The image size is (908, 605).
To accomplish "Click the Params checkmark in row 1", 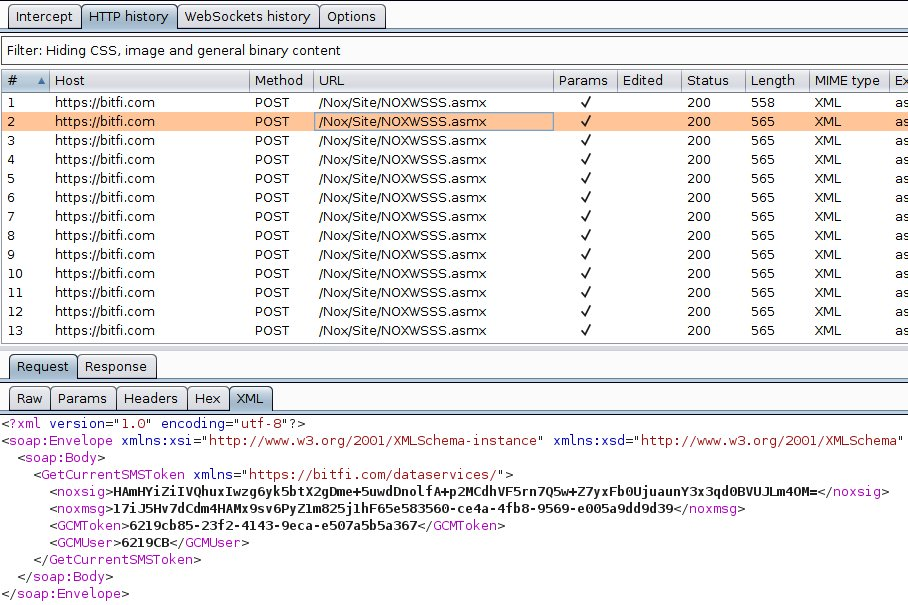I will pos(586,102).
